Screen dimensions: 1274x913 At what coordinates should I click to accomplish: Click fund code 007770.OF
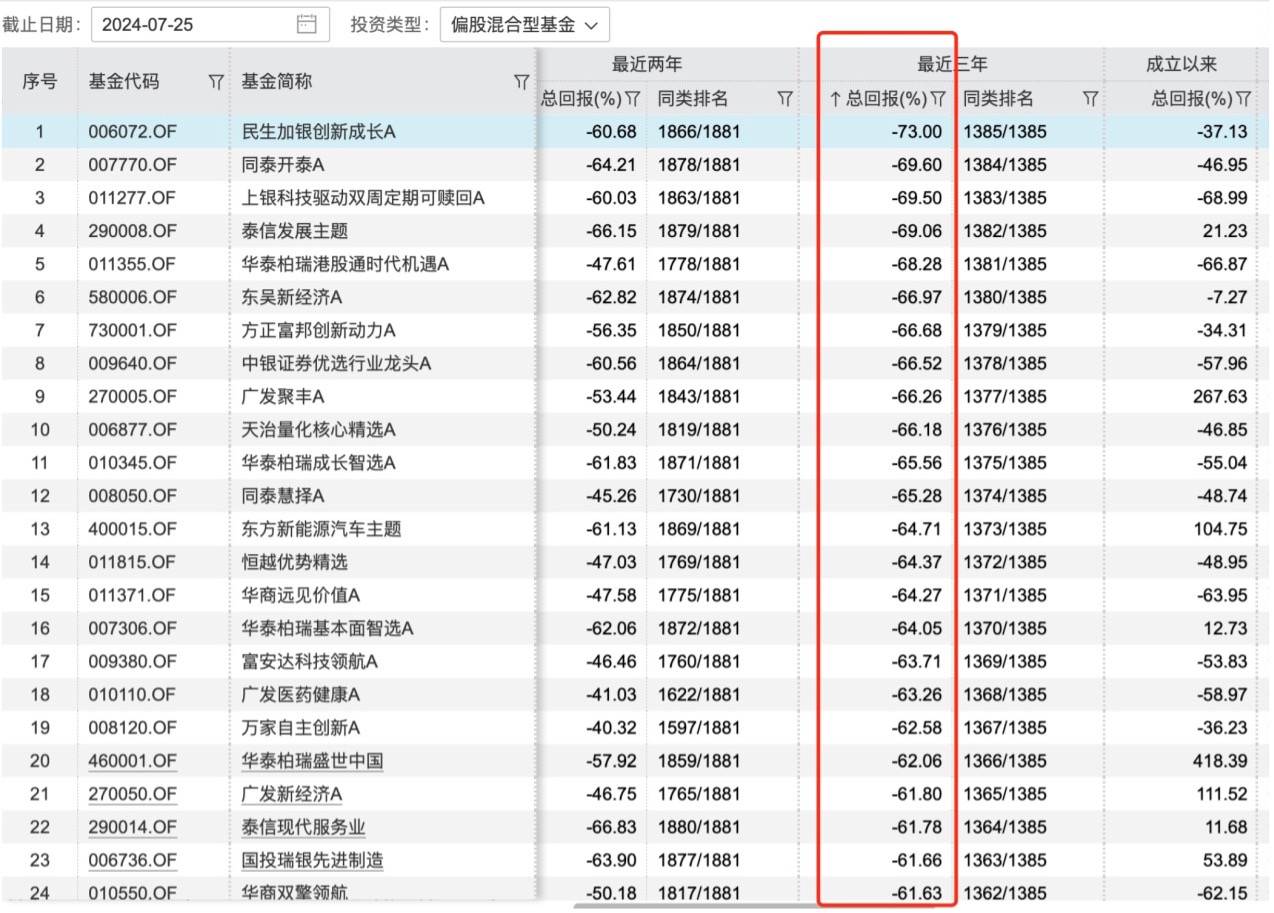tap(133, 165)
